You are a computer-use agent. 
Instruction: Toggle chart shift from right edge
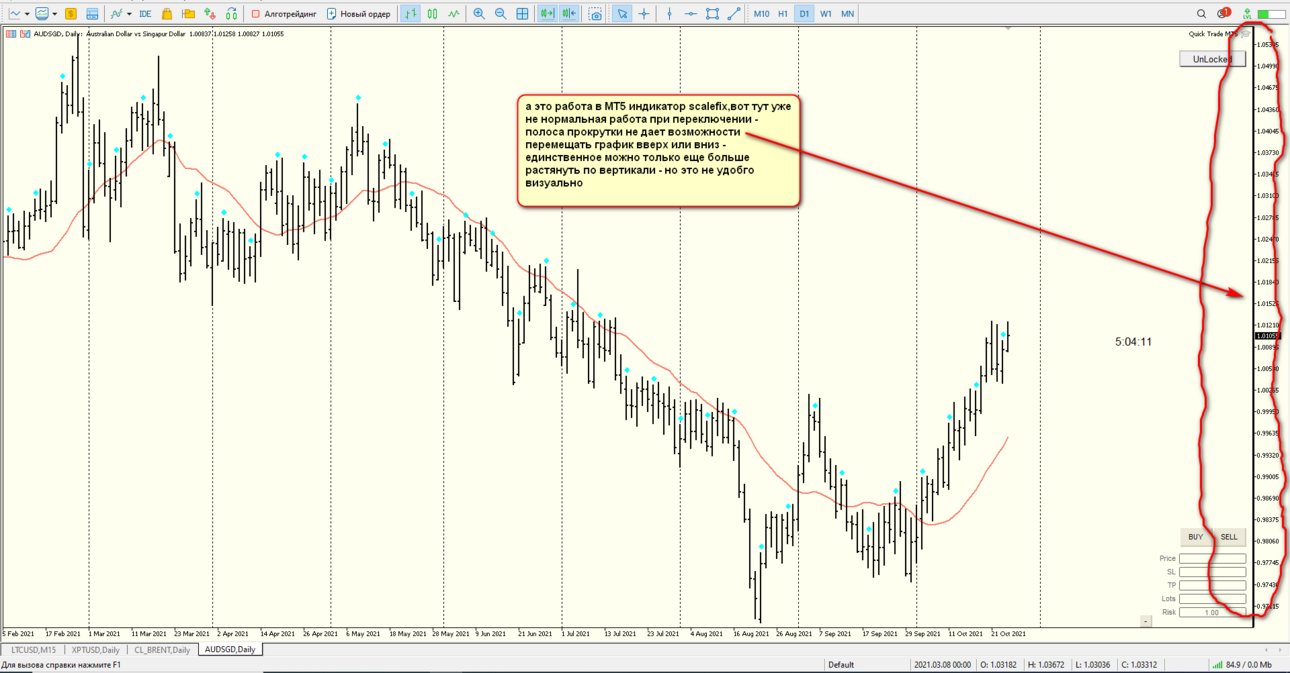click(x=569, y=14)
